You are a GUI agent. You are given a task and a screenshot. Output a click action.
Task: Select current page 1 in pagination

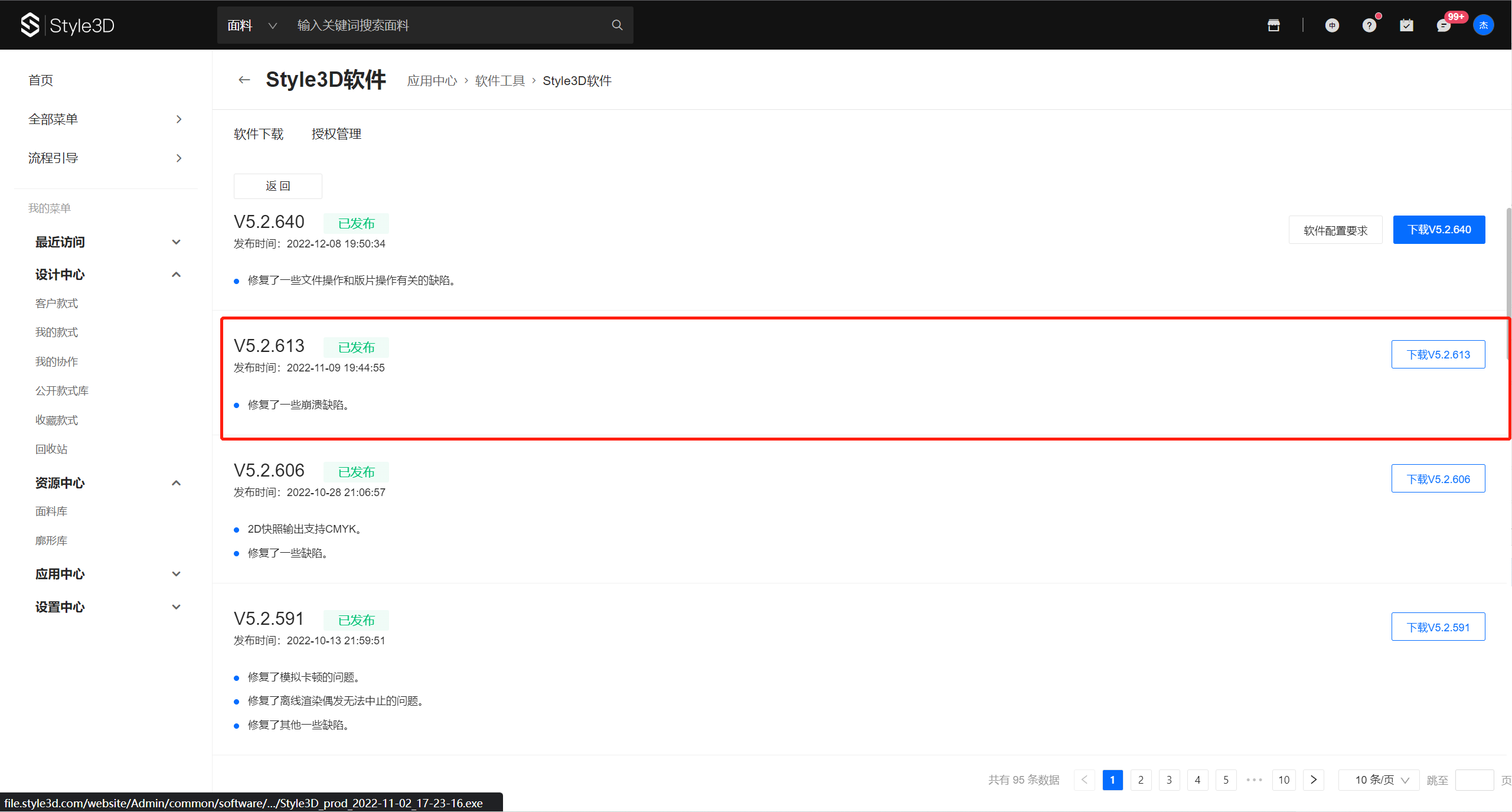coord(1112,780)
